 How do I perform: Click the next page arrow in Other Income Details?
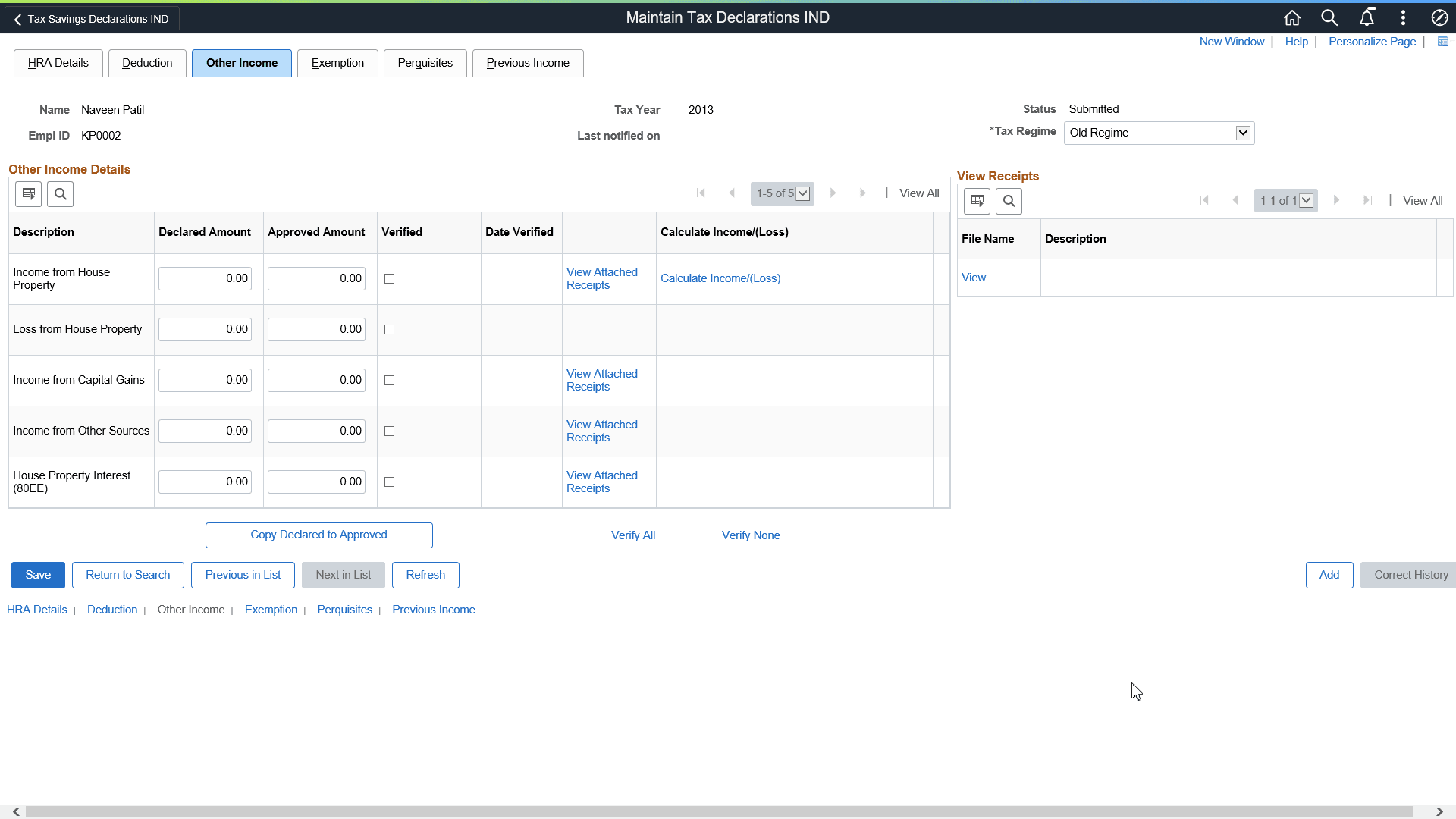(x=833, y=193)
